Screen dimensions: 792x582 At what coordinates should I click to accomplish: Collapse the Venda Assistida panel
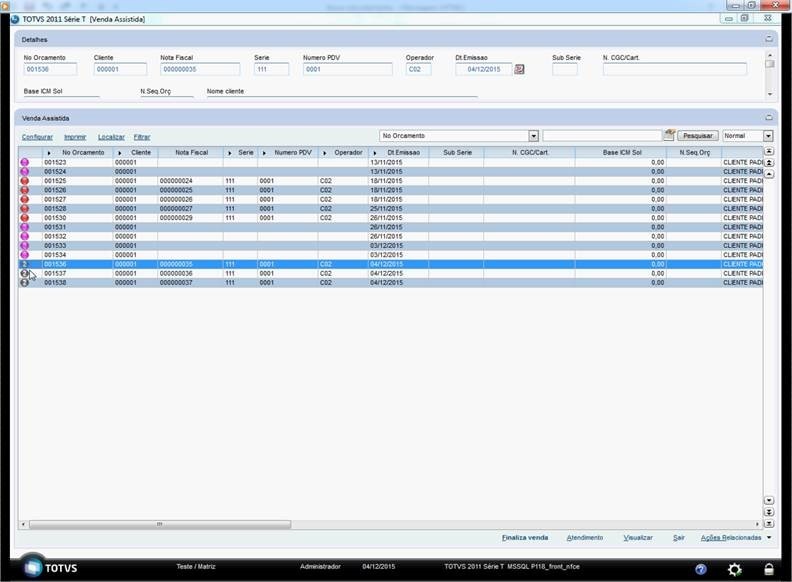click(769, 117)
